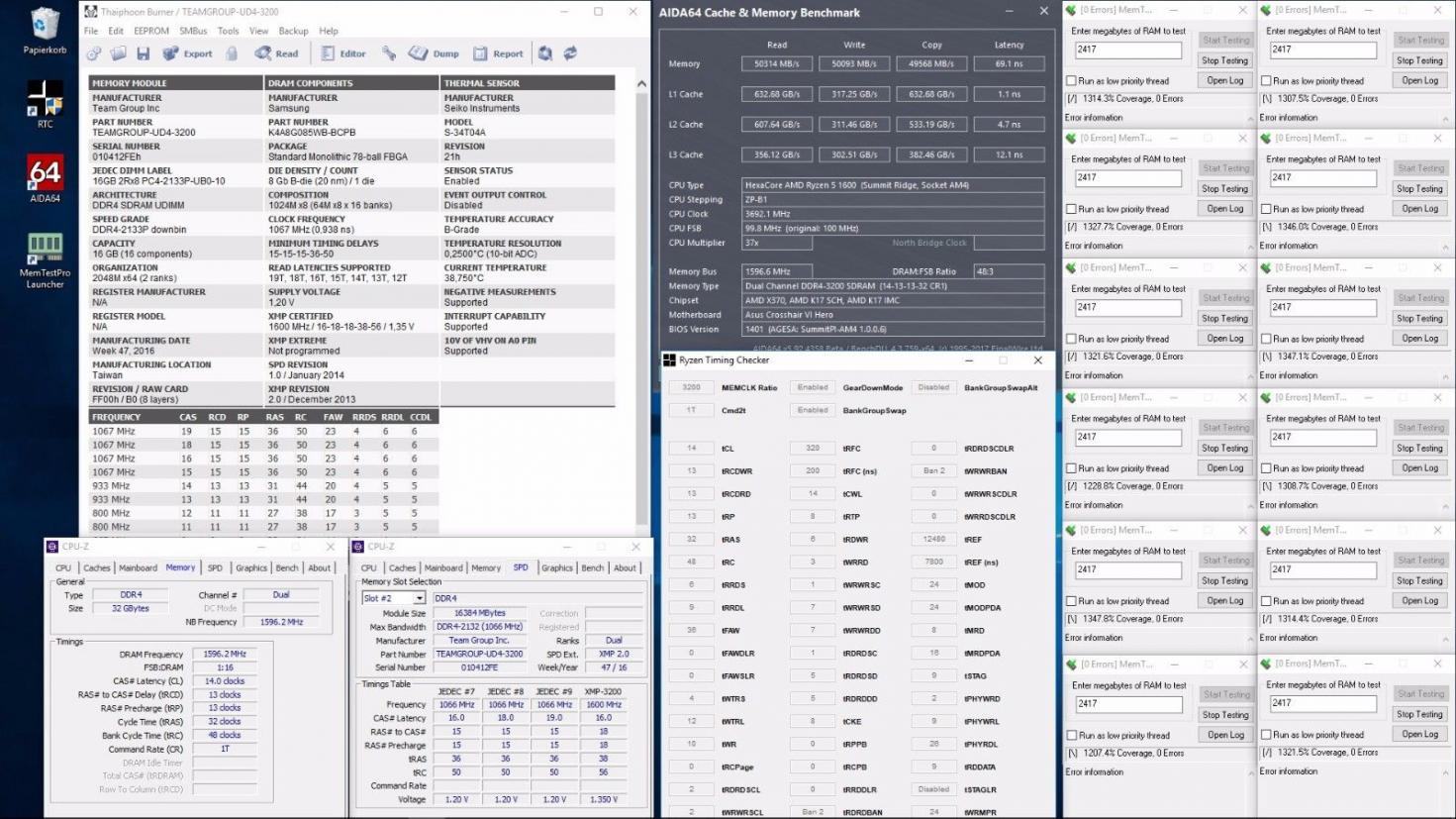Enable low priority thread in 1327.7% coverage MemTest

pyautogui.click(x=1071, y=209)
